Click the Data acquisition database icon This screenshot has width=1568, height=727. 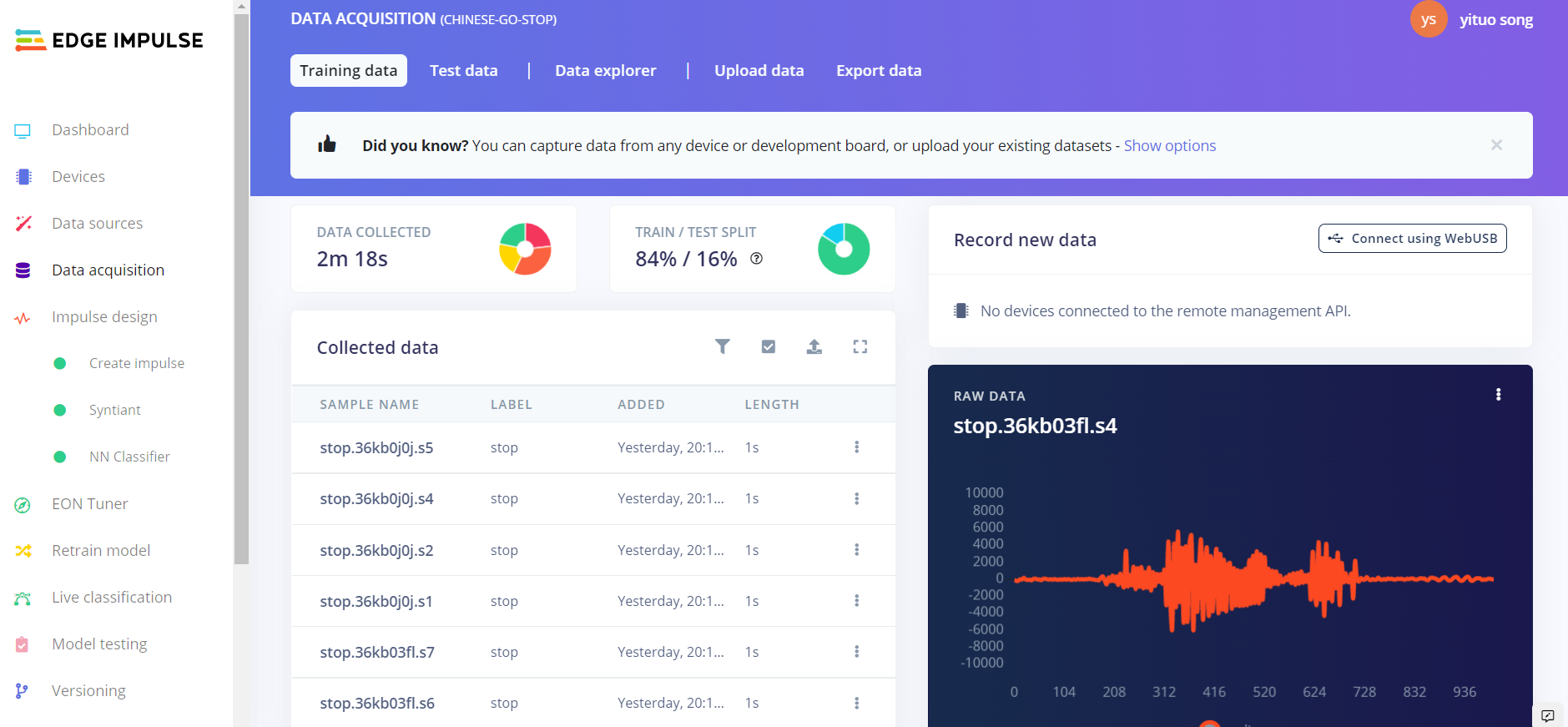pyautogui.click(x=23, y=270)
